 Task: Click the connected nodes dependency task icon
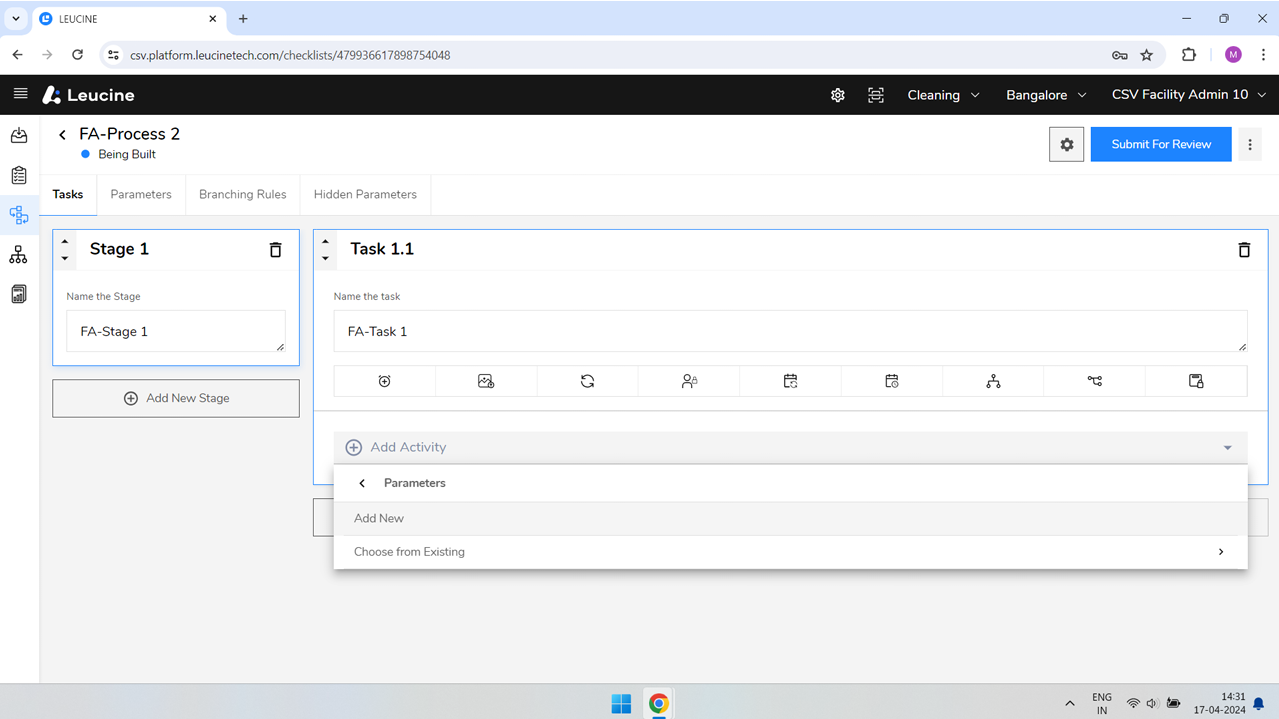[1095, 381]
